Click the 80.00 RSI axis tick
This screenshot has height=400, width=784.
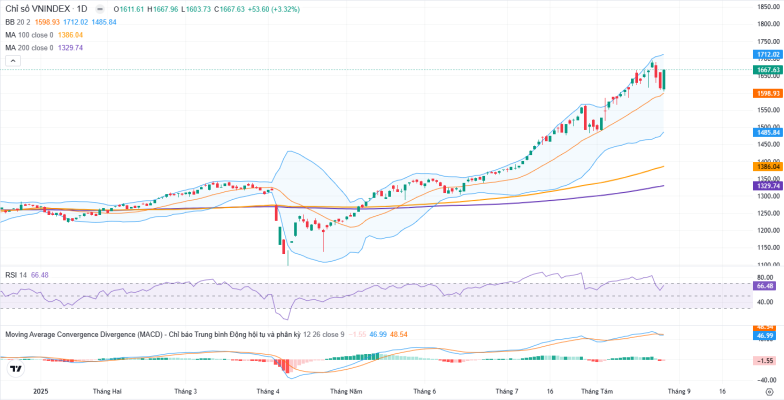pyautogui.click(x=766, y=277)
